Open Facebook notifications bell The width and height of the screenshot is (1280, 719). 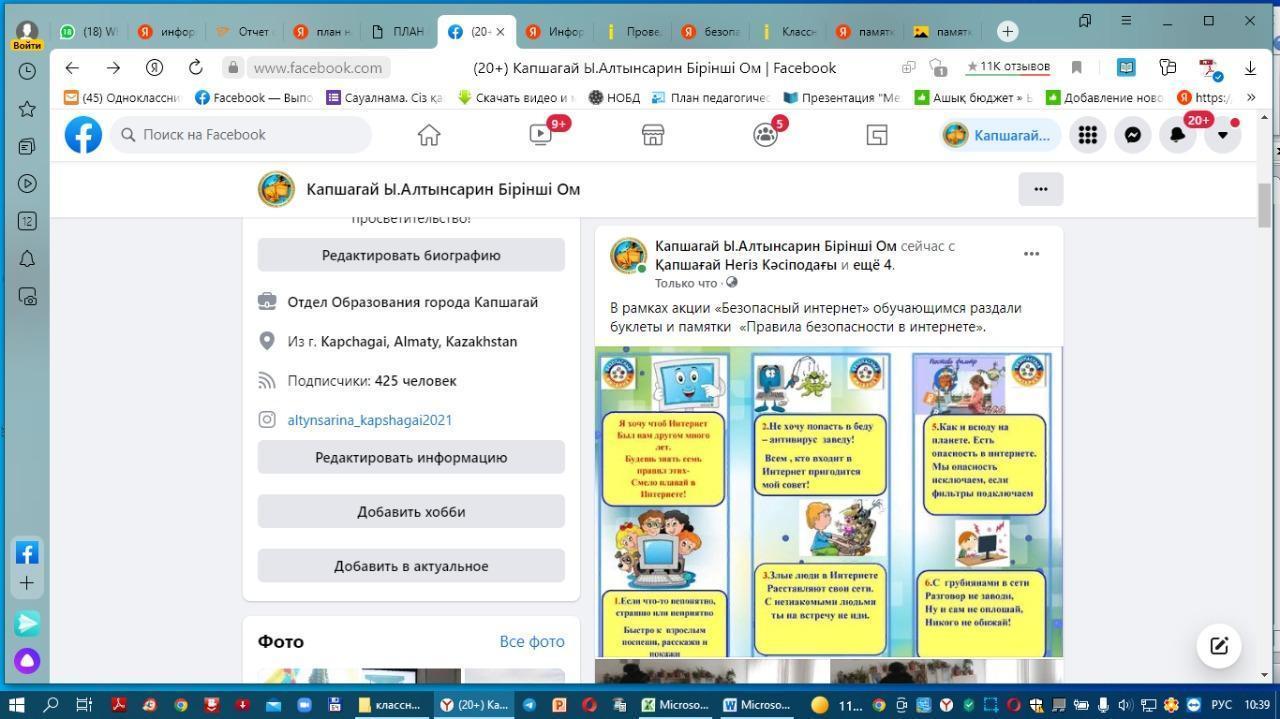click(1178, 135)
